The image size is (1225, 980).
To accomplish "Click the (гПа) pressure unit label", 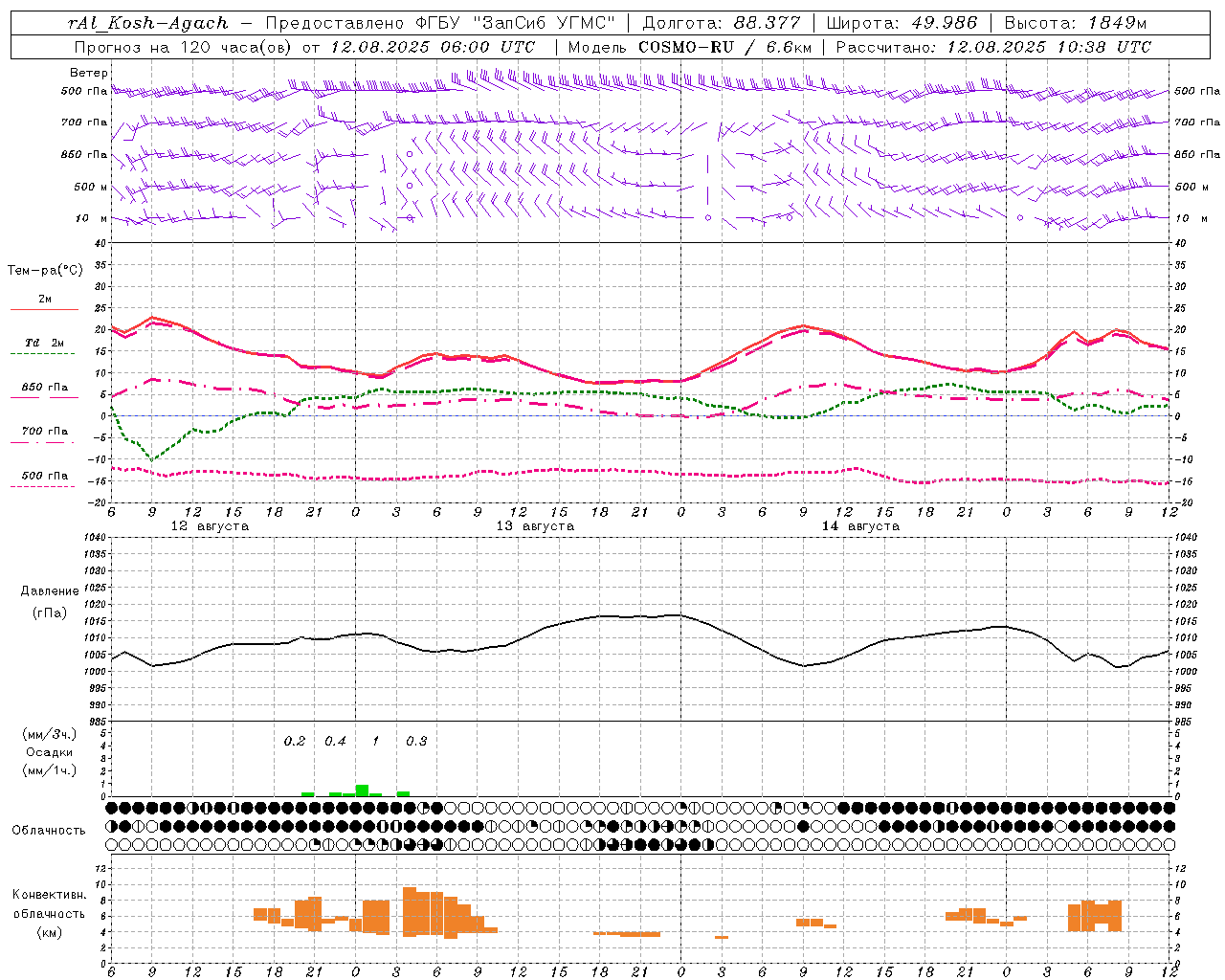I will pos(50,612).
